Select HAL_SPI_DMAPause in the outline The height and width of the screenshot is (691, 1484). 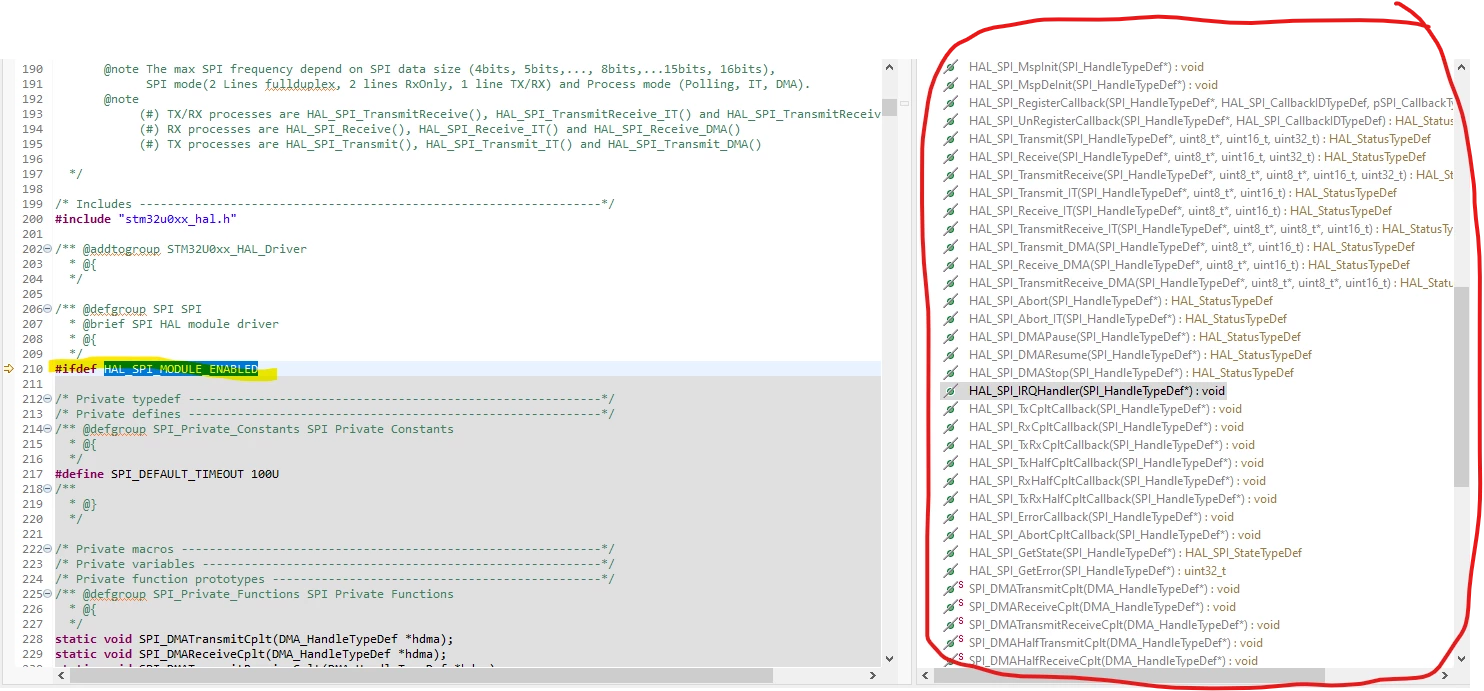(x=1135, y=337)
